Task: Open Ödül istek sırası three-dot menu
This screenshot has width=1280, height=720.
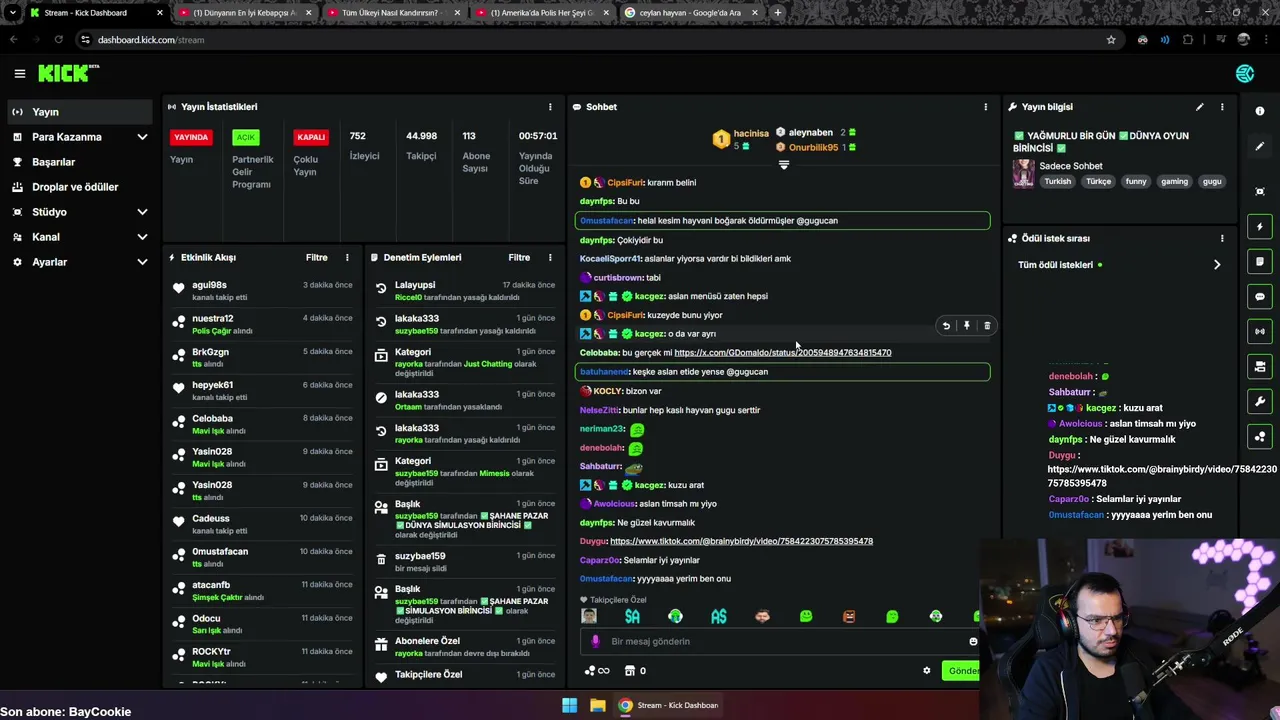Action: pos(1222,238)
